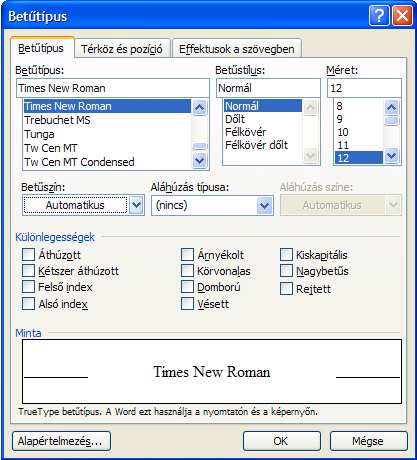417x460 pixels.
Task: Click font list scroll down arrow
Action: pyautogui.click(x=200, y=160)
